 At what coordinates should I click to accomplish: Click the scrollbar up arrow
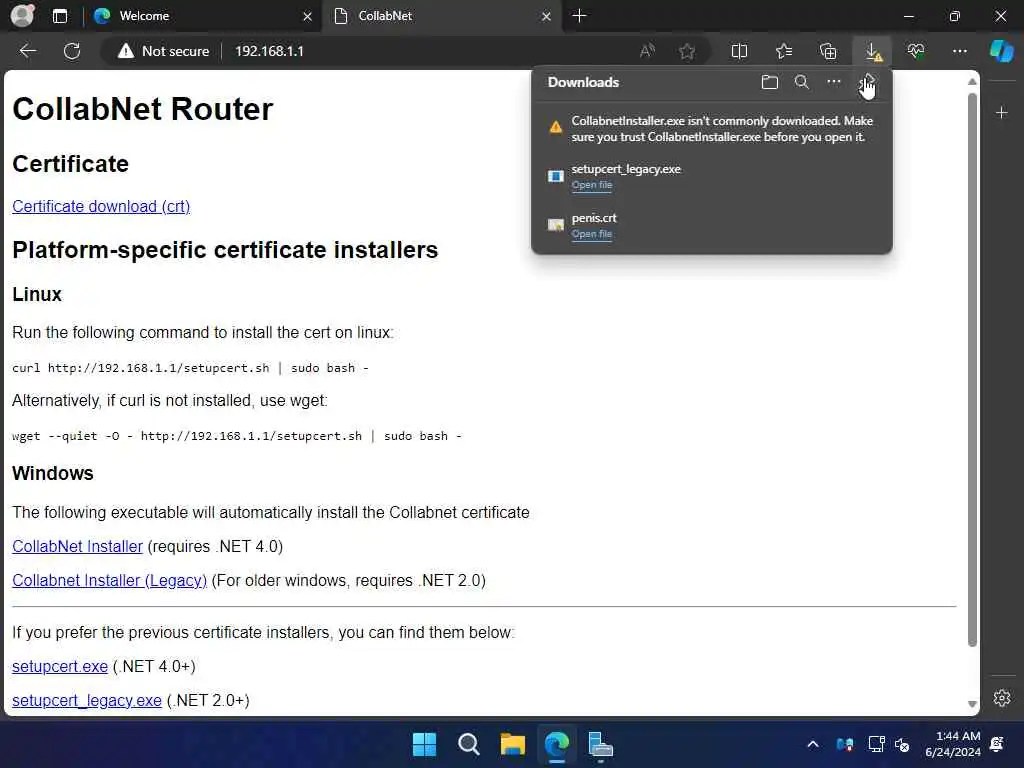(x=972, y=82)
